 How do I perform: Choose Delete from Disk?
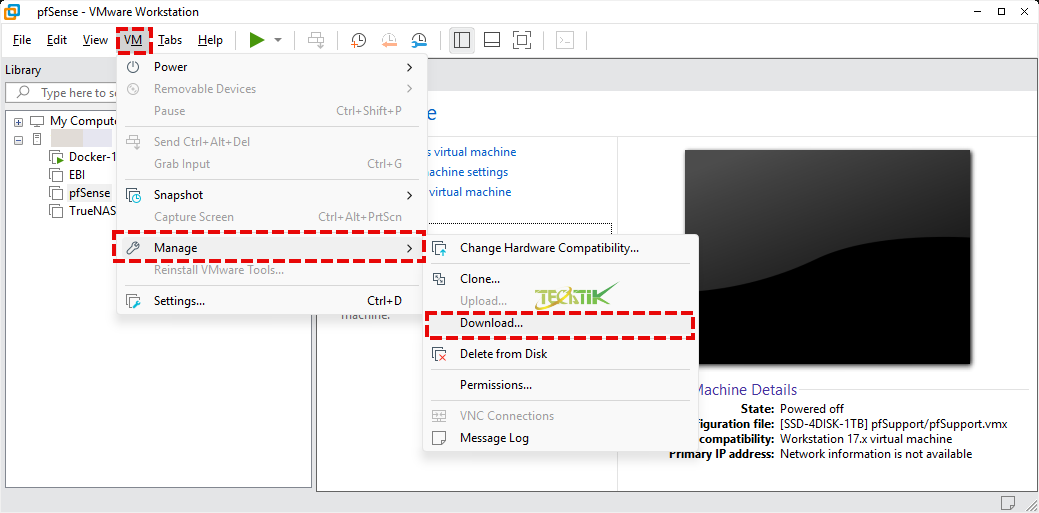pos(561,354)
